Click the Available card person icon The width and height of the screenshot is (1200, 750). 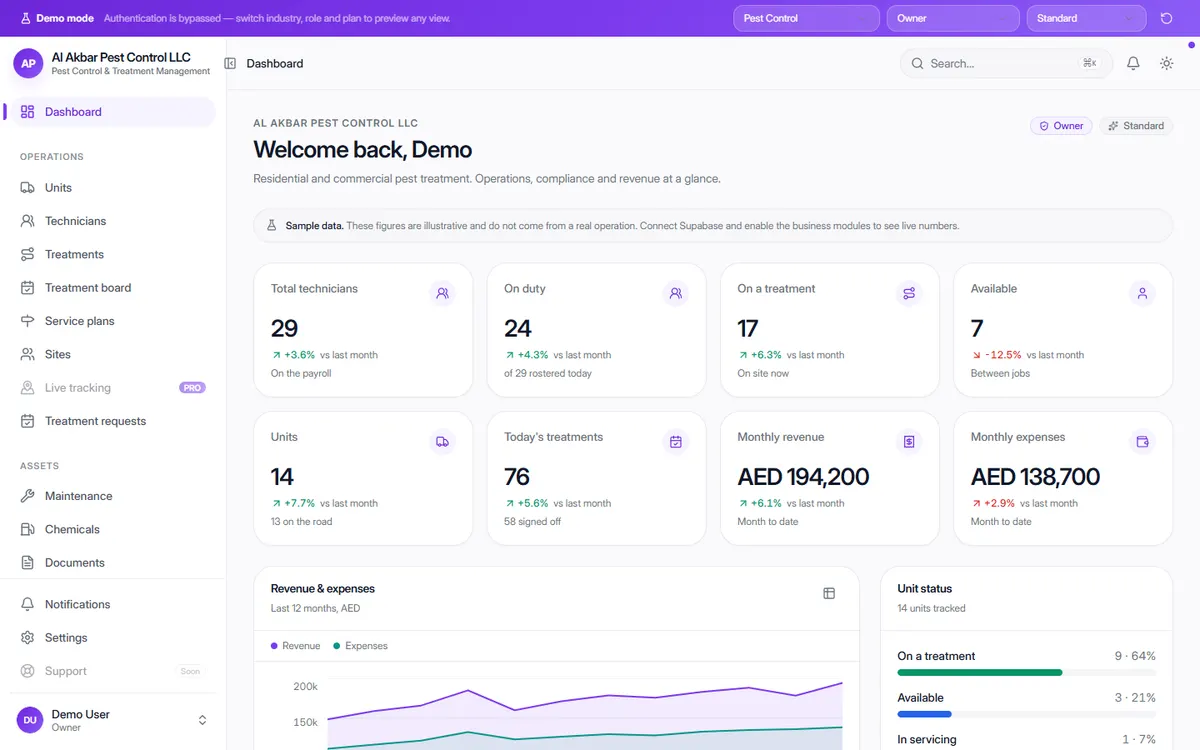pos(1142,293)
